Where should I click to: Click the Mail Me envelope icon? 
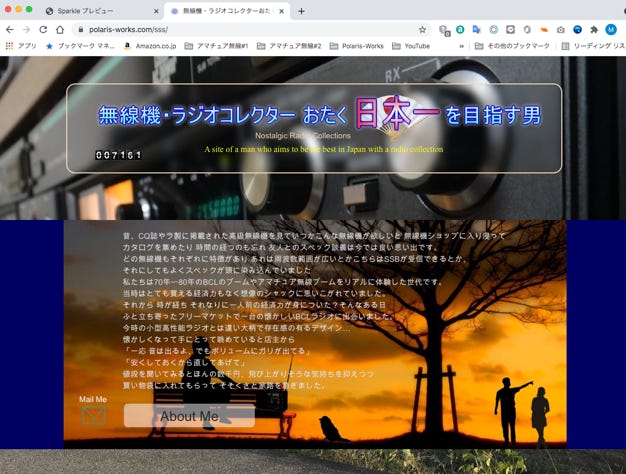click(94, 416)
